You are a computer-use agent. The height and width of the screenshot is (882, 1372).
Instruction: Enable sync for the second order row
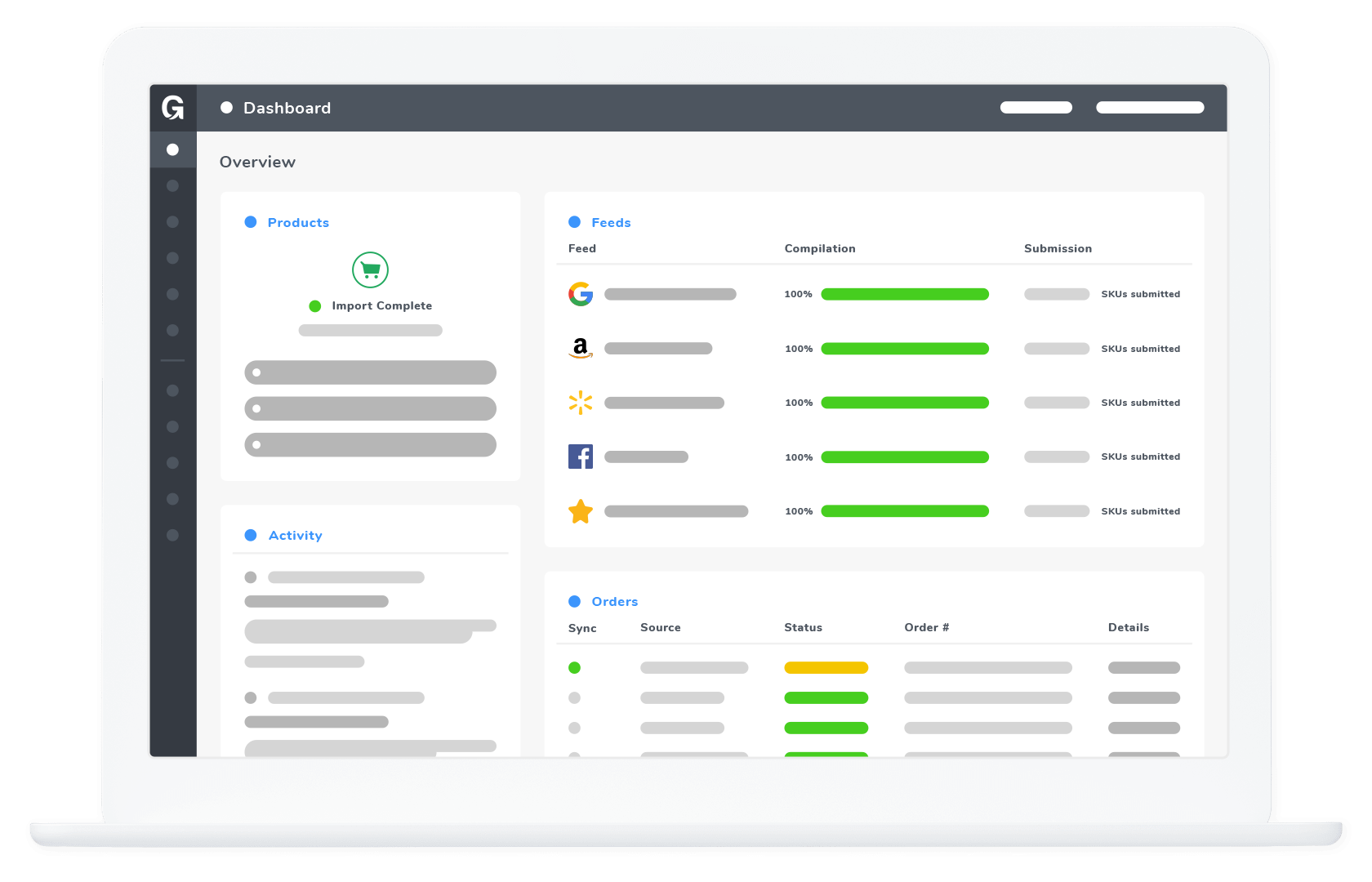point(575,697)
